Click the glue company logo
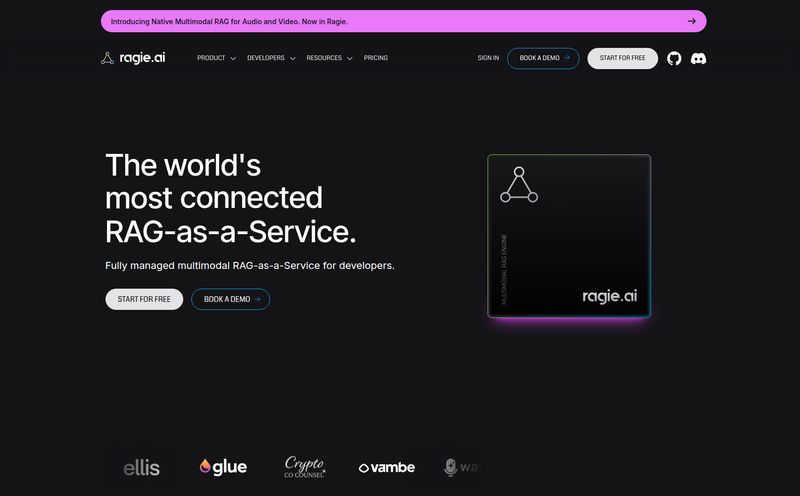This screenshot has height=496, width=800. coord(223,467)
